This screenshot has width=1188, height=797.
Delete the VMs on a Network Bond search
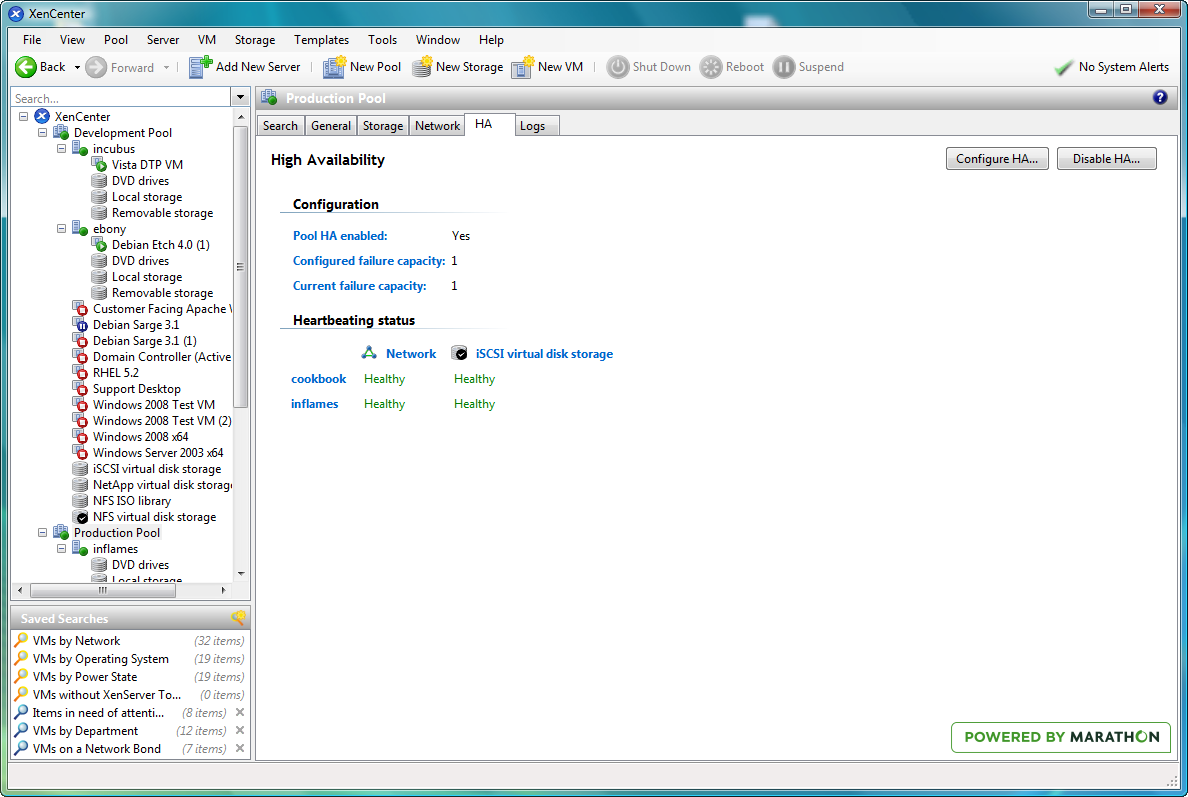[x=239, y=749]
